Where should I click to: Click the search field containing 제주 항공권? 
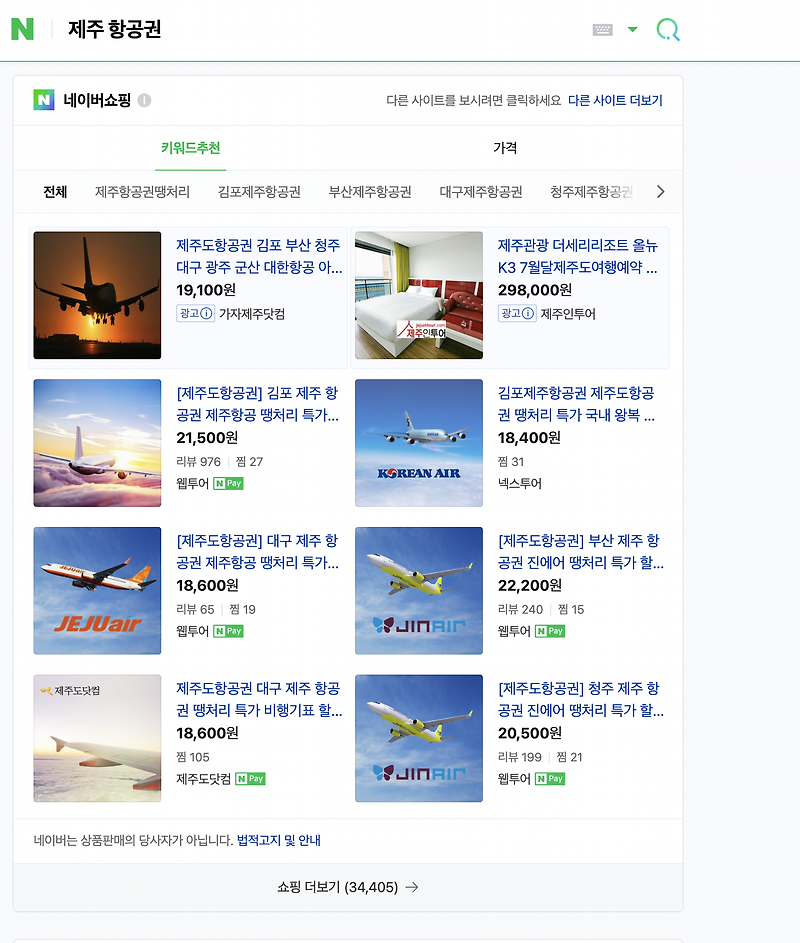[x=325, y=29]
